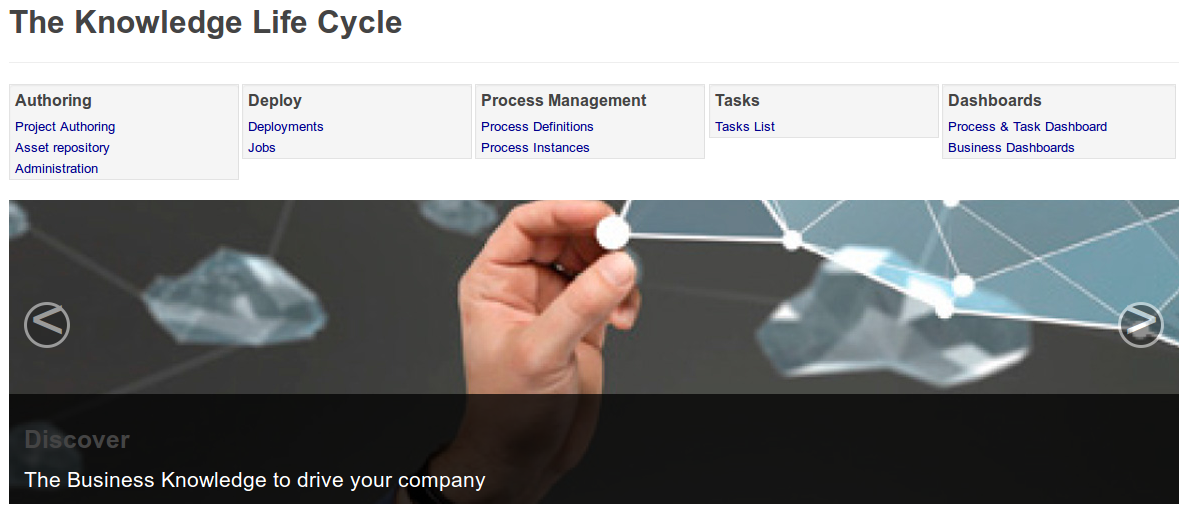Screen dimensions: 1189x514
Task: Open the Asset repository link
Action: 62,148
